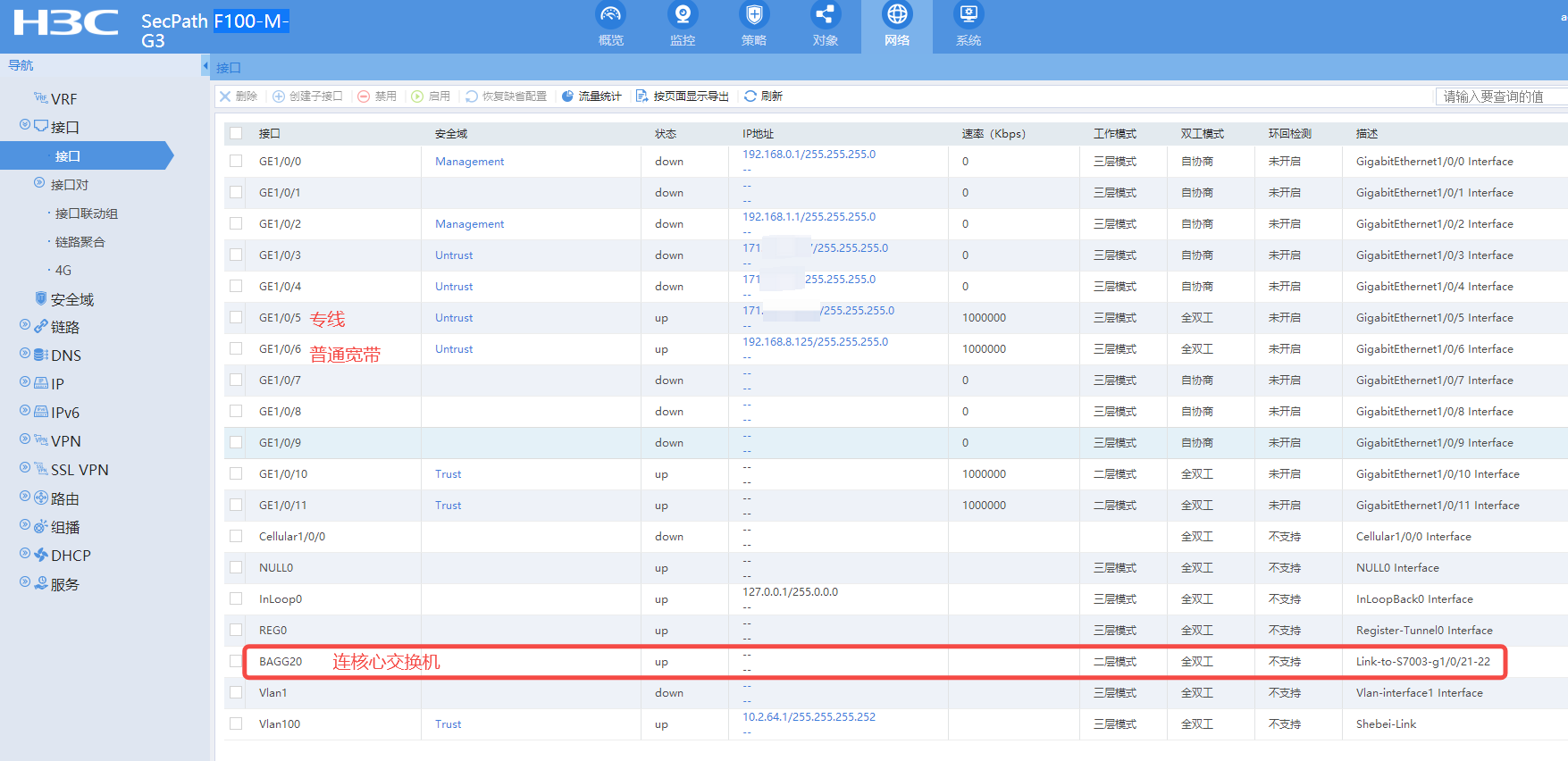The height and width of the screenshot is (761, 1568).
Task: Click the 流量统计 traffic statistics icon
Action: tap(567, 96)
